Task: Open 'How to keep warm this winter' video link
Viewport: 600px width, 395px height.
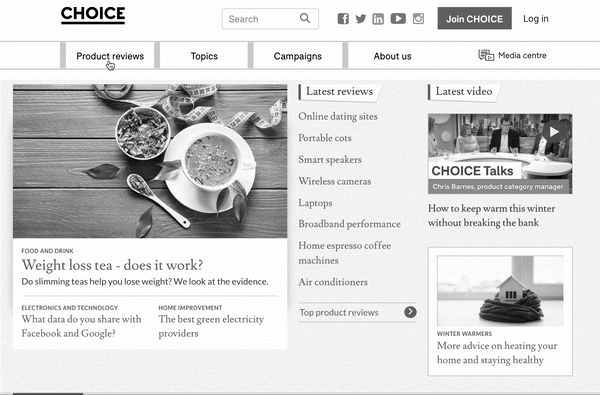Action: coord(492,215)
